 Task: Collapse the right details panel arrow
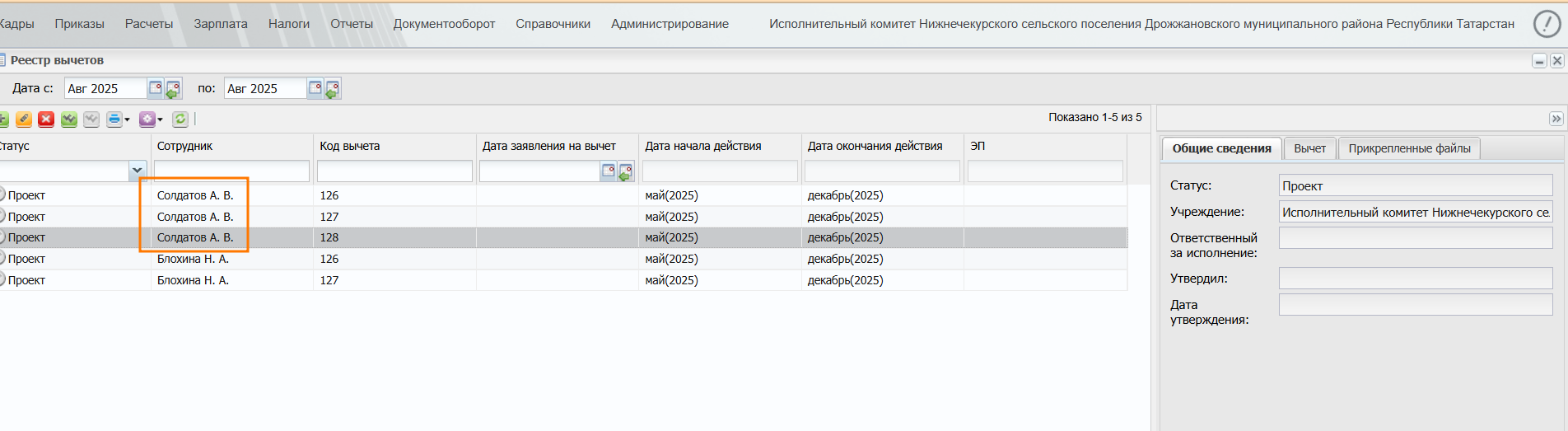coord(1556,119)
